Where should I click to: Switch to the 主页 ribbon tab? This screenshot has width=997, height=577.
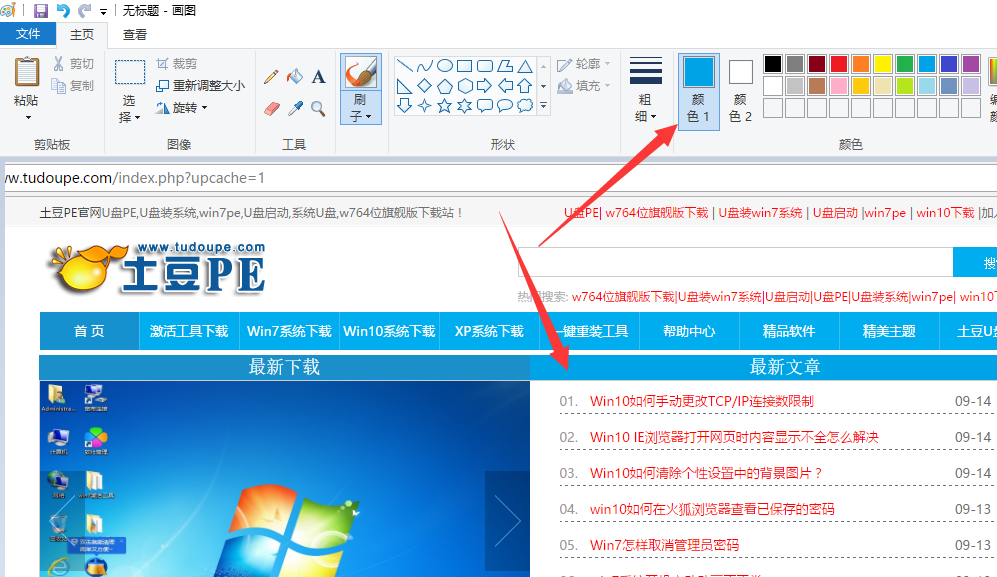[x=81, y=34]
